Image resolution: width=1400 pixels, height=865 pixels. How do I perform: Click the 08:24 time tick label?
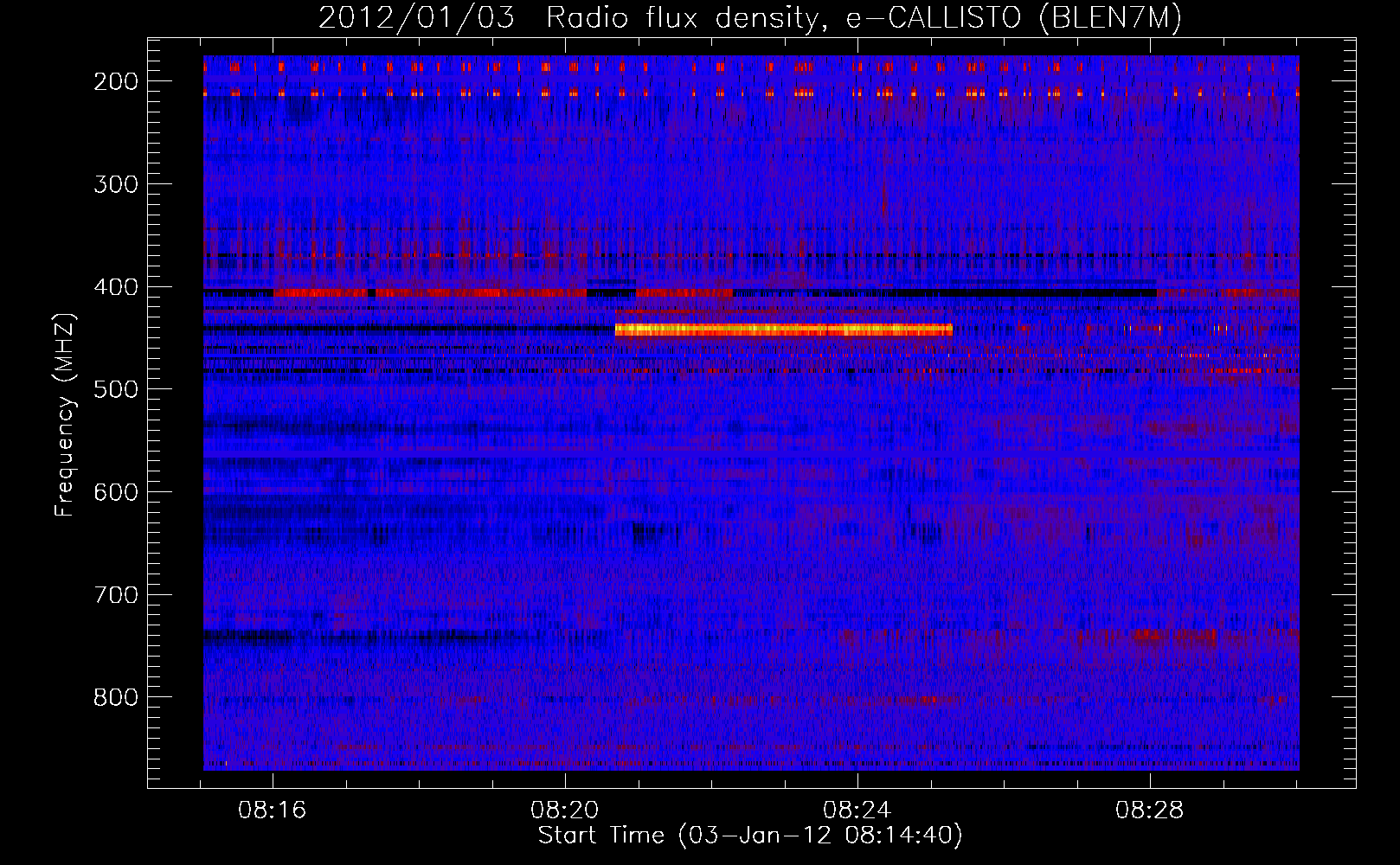(857, 811)
